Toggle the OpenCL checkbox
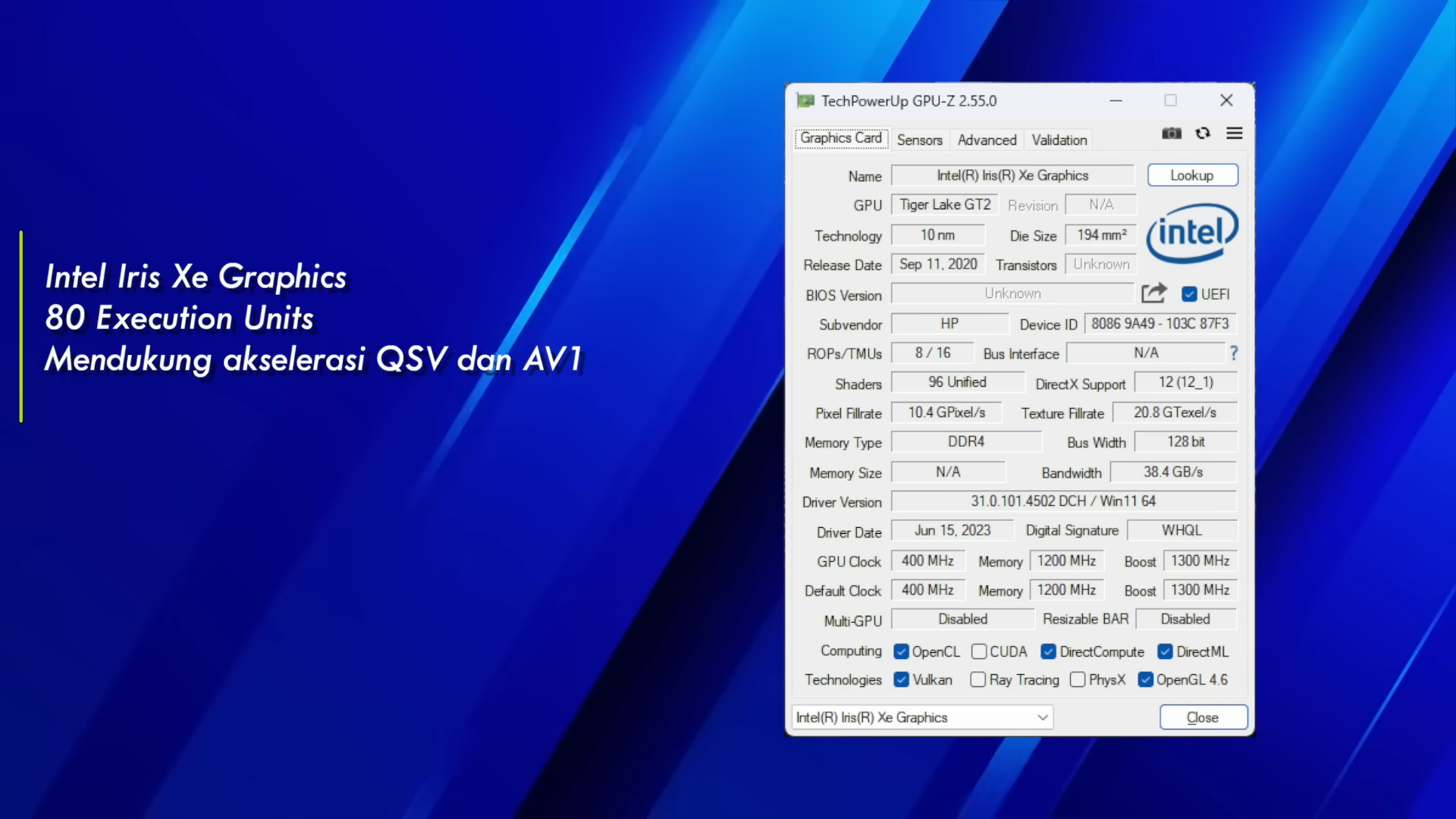Viewport: 1456px width, 819px height. 901,651
